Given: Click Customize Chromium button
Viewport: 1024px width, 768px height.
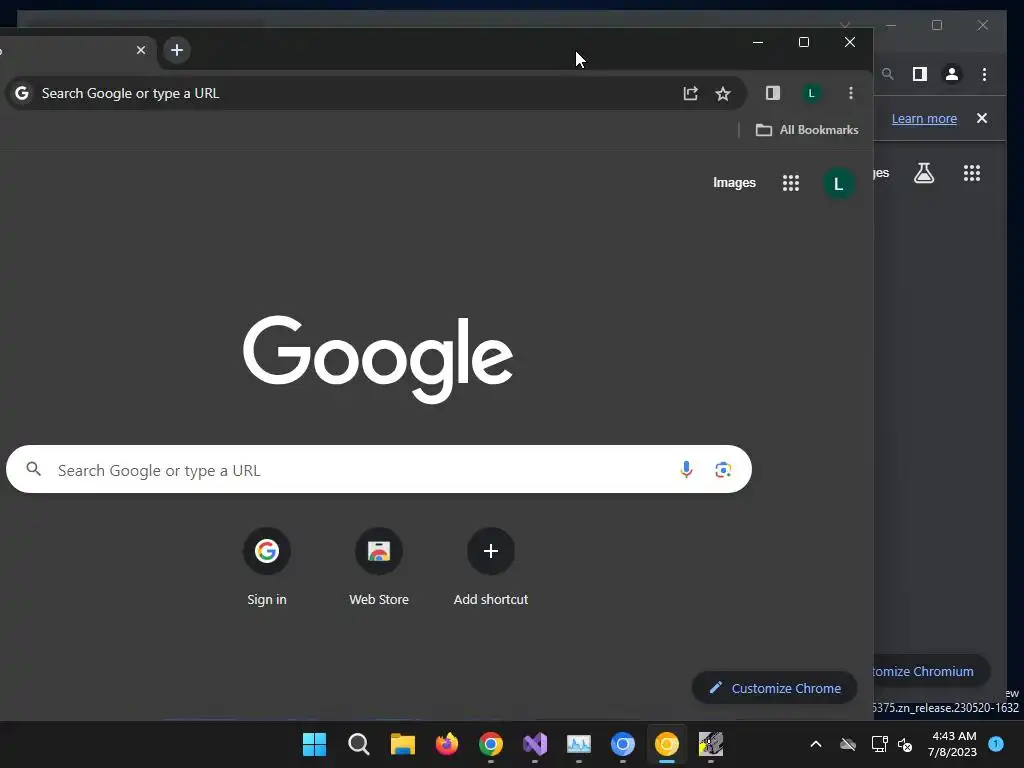Looking at the screenshot, I should tap(932, 671).
